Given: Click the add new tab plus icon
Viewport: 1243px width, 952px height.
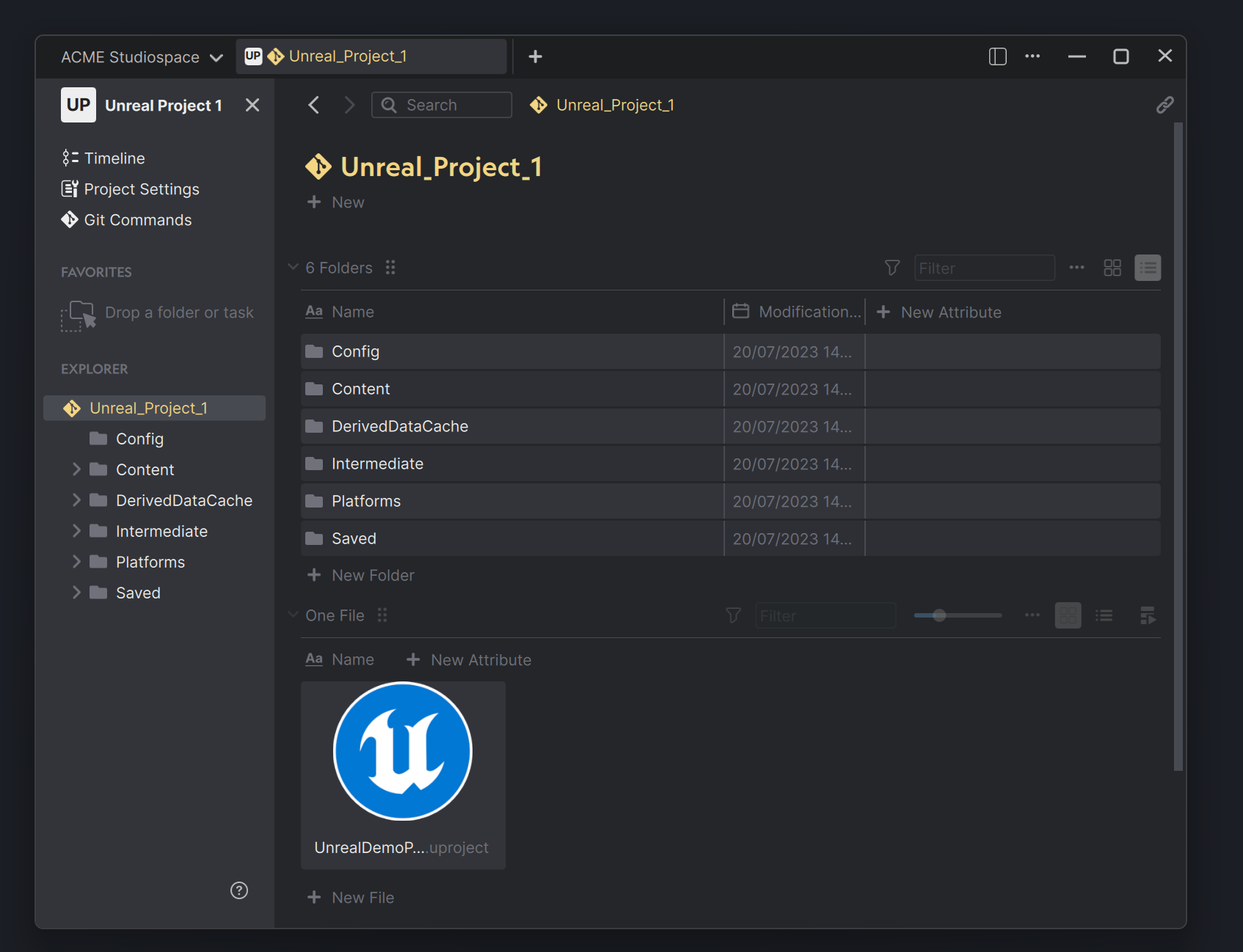Looking at the screenshot, I should [x=536, y=56].
